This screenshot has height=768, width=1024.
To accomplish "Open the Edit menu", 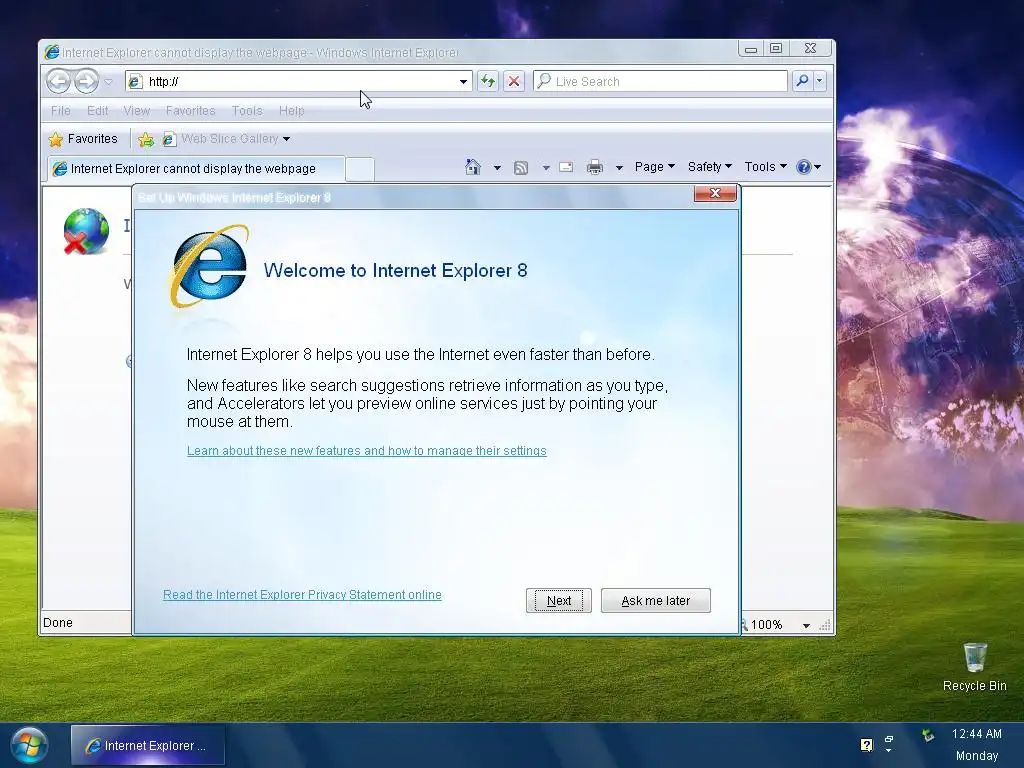I will tap(97, 110).
